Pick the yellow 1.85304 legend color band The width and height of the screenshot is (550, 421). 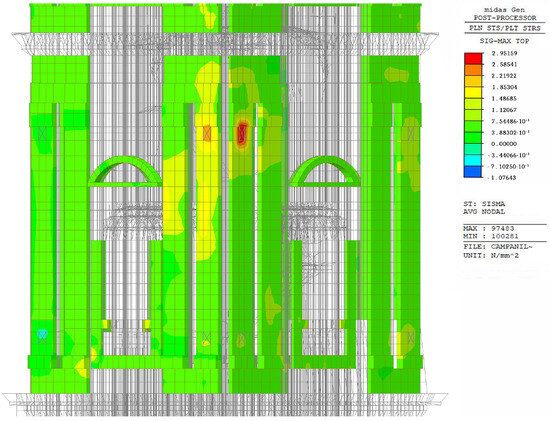tap(473, 93)
